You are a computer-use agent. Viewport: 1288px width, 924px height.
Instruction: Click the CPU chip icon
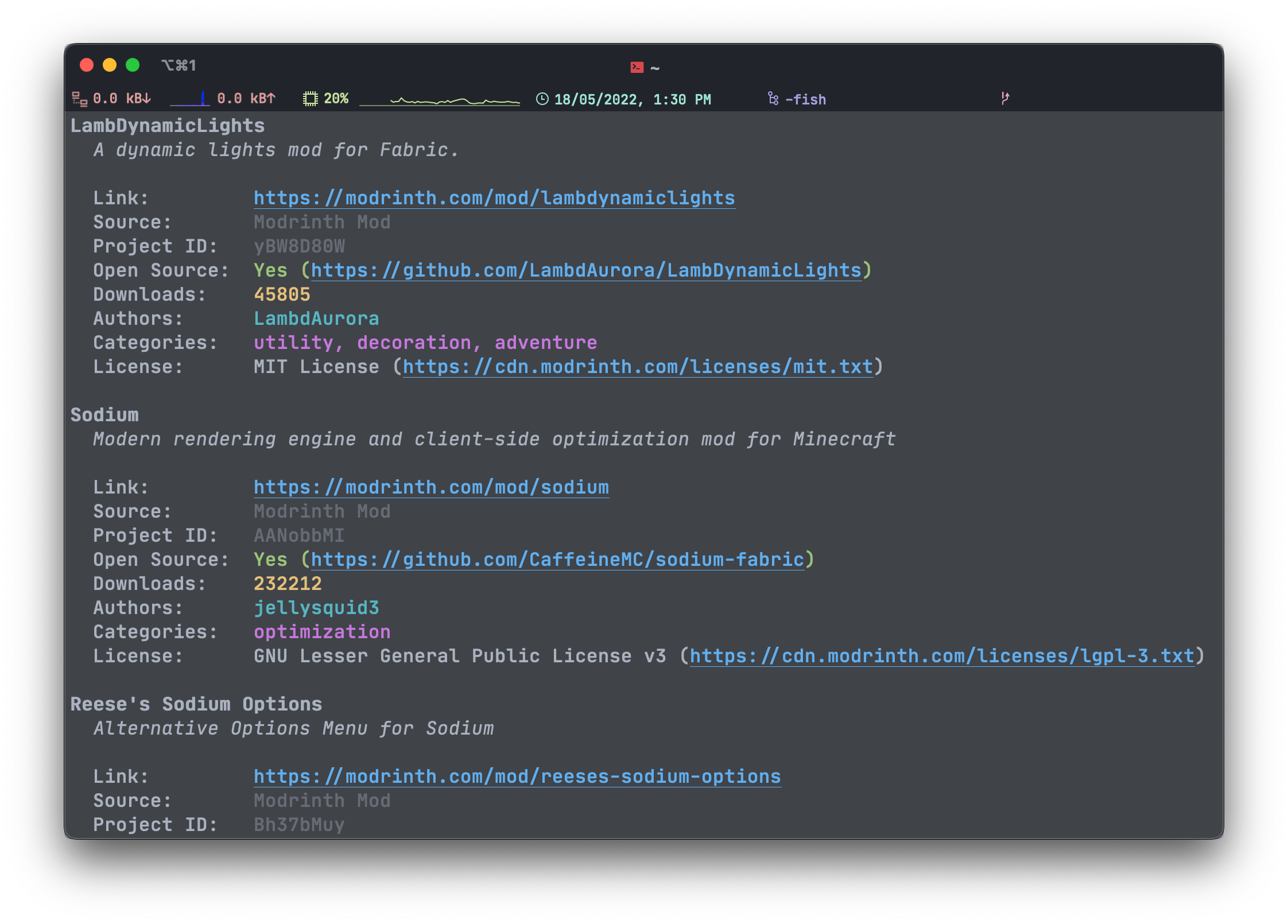pyautogui.click(x=310, y=99)
